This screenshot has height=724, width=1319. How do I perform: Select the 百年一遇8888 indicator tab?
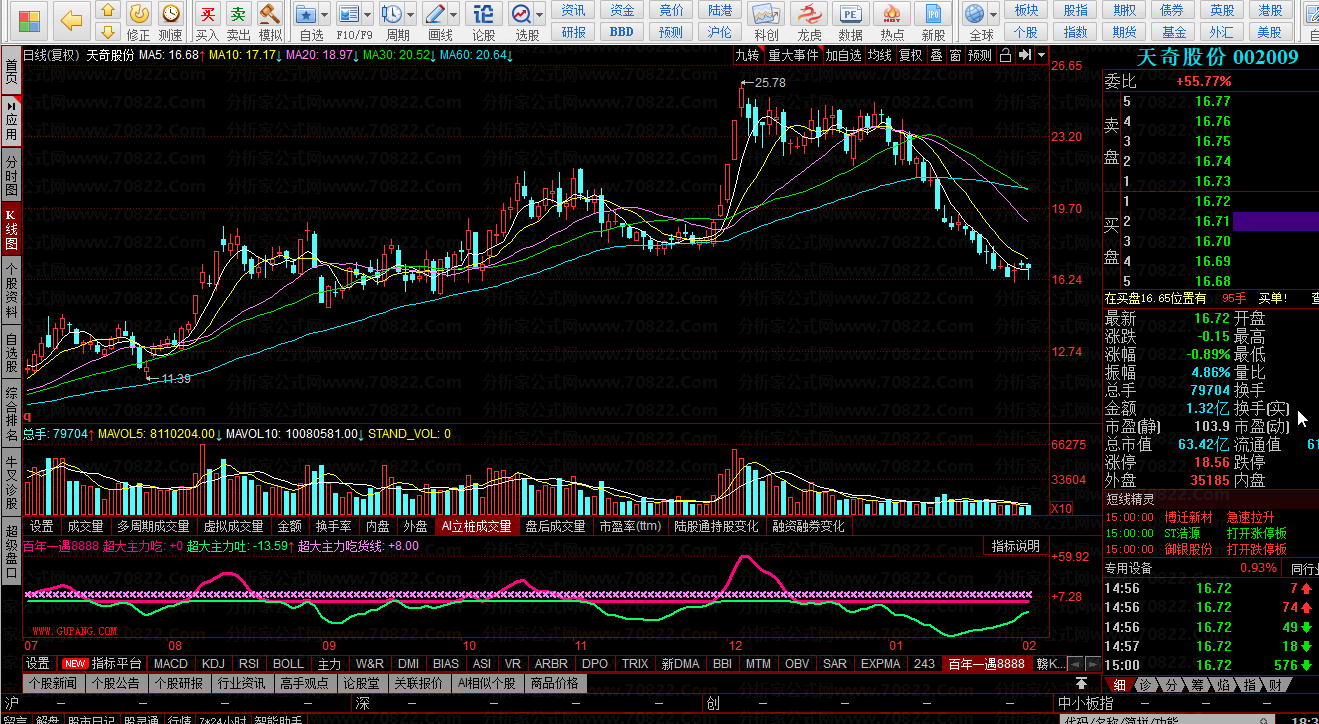987,663
